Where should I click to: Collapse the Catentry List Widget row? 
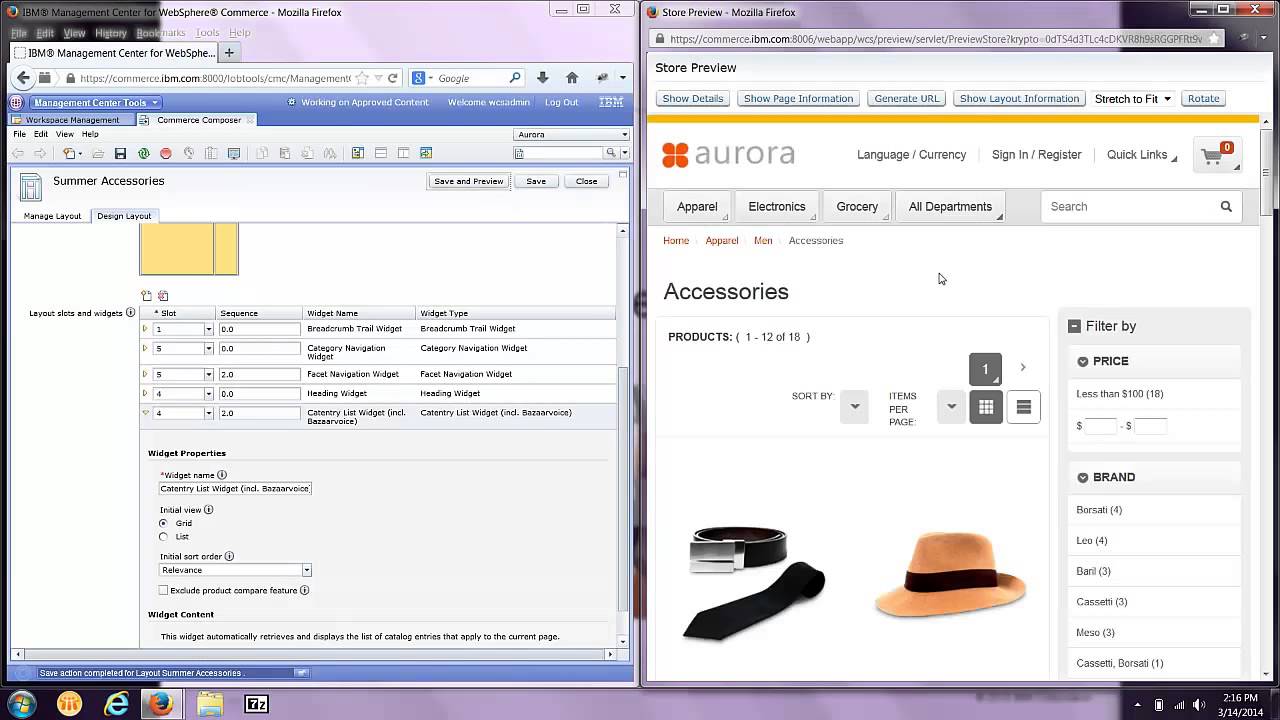145,413
